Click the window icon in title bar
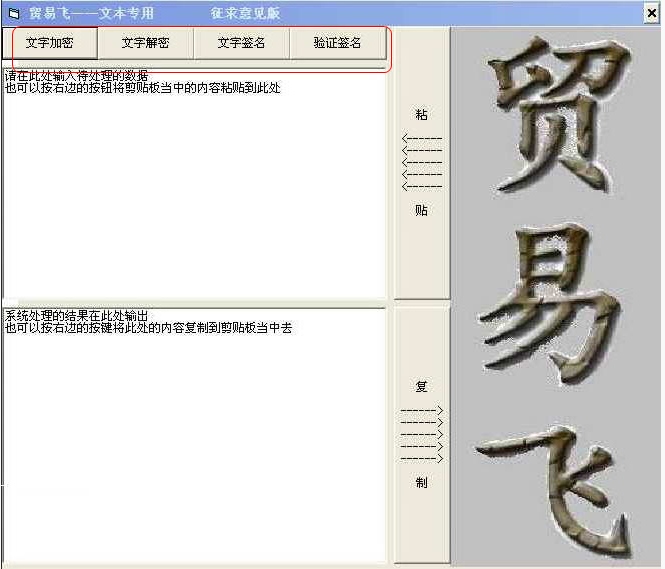665x569 pixels. pyautogui.click(x=14, y=14)
